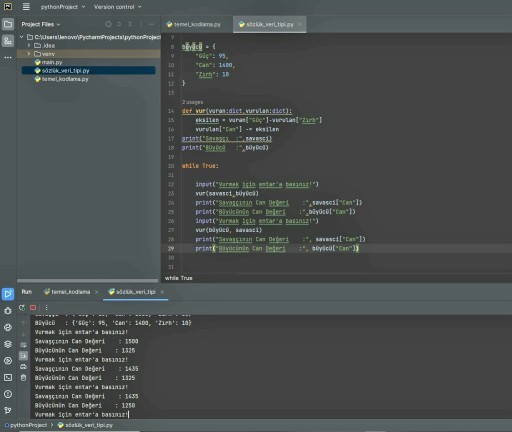Select the venv folder in tree
The image size is (512, 432).
(45, 54)
